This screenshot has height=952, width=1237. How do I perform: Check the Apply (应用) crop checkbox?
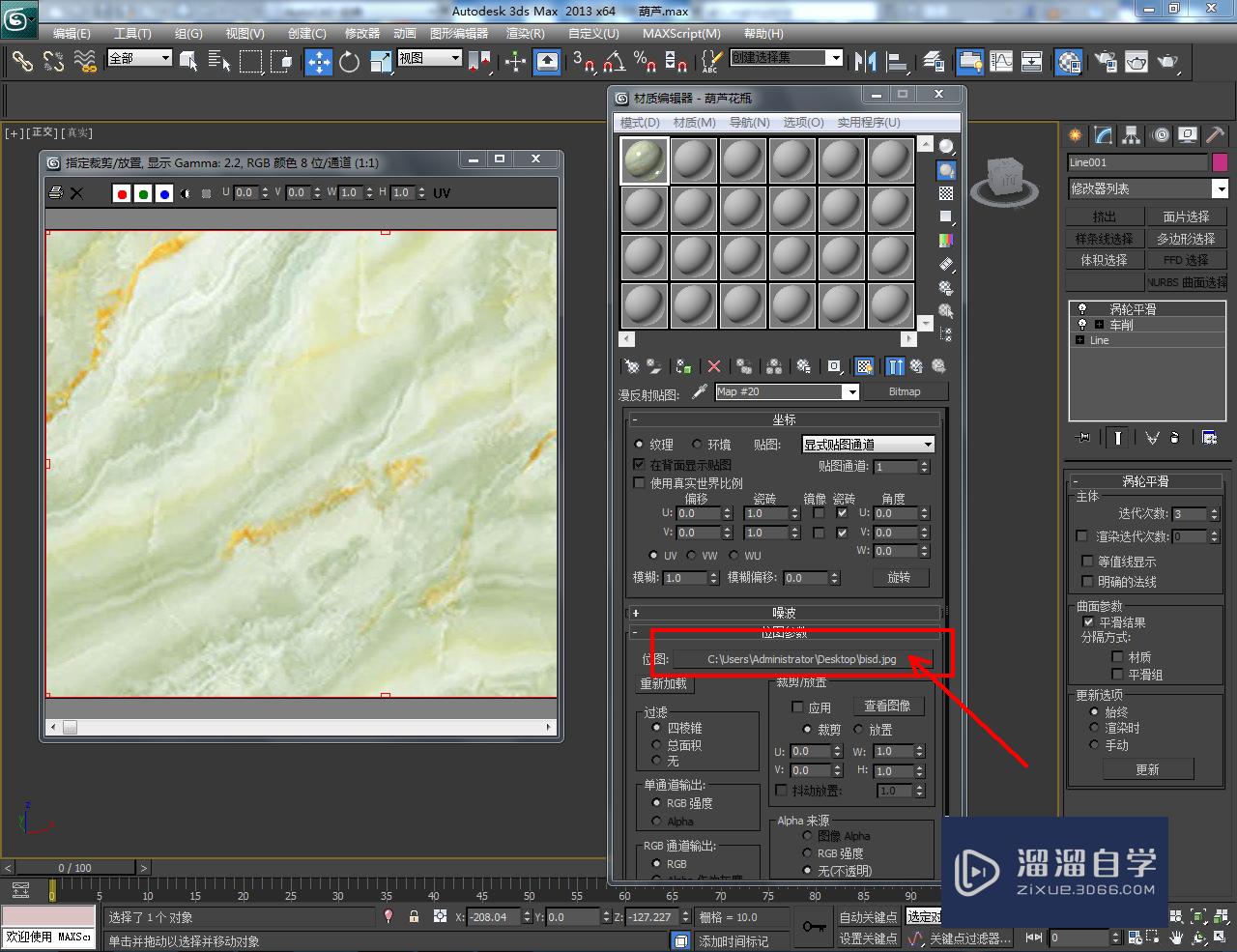[797, 707]
